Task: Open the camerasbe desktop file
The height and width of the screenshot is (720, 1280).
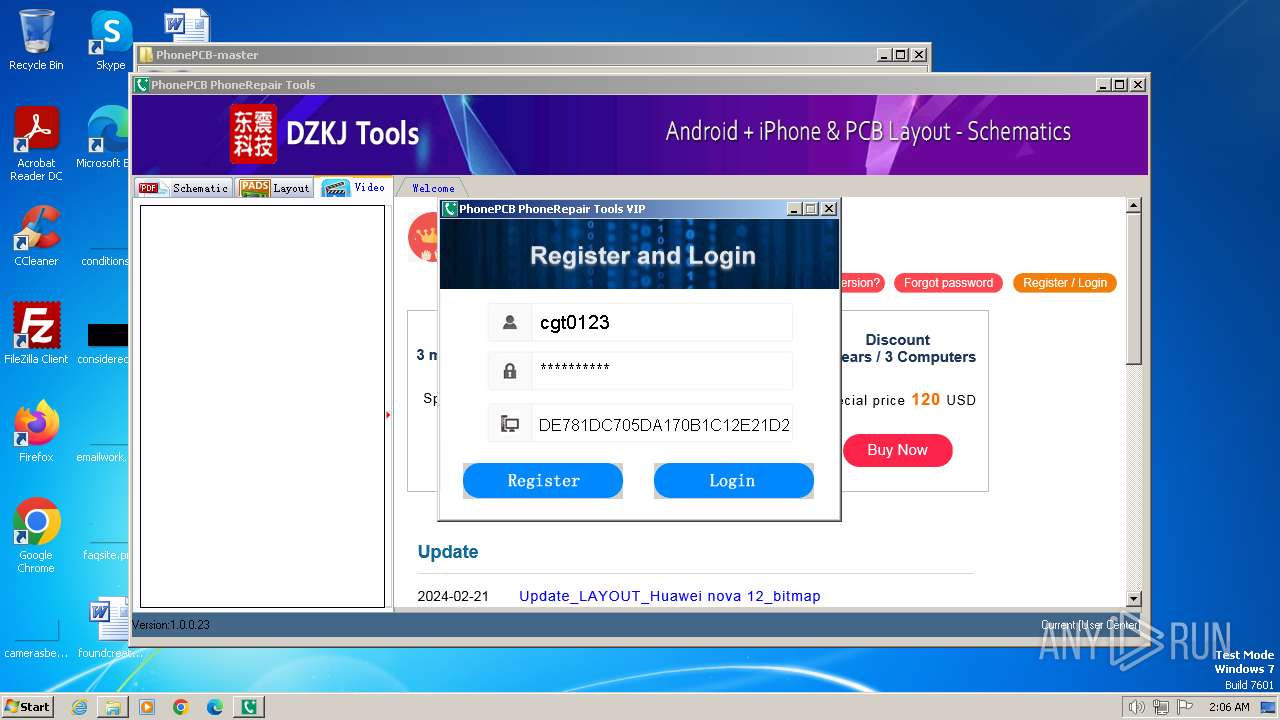Action: tap(36, 640)
